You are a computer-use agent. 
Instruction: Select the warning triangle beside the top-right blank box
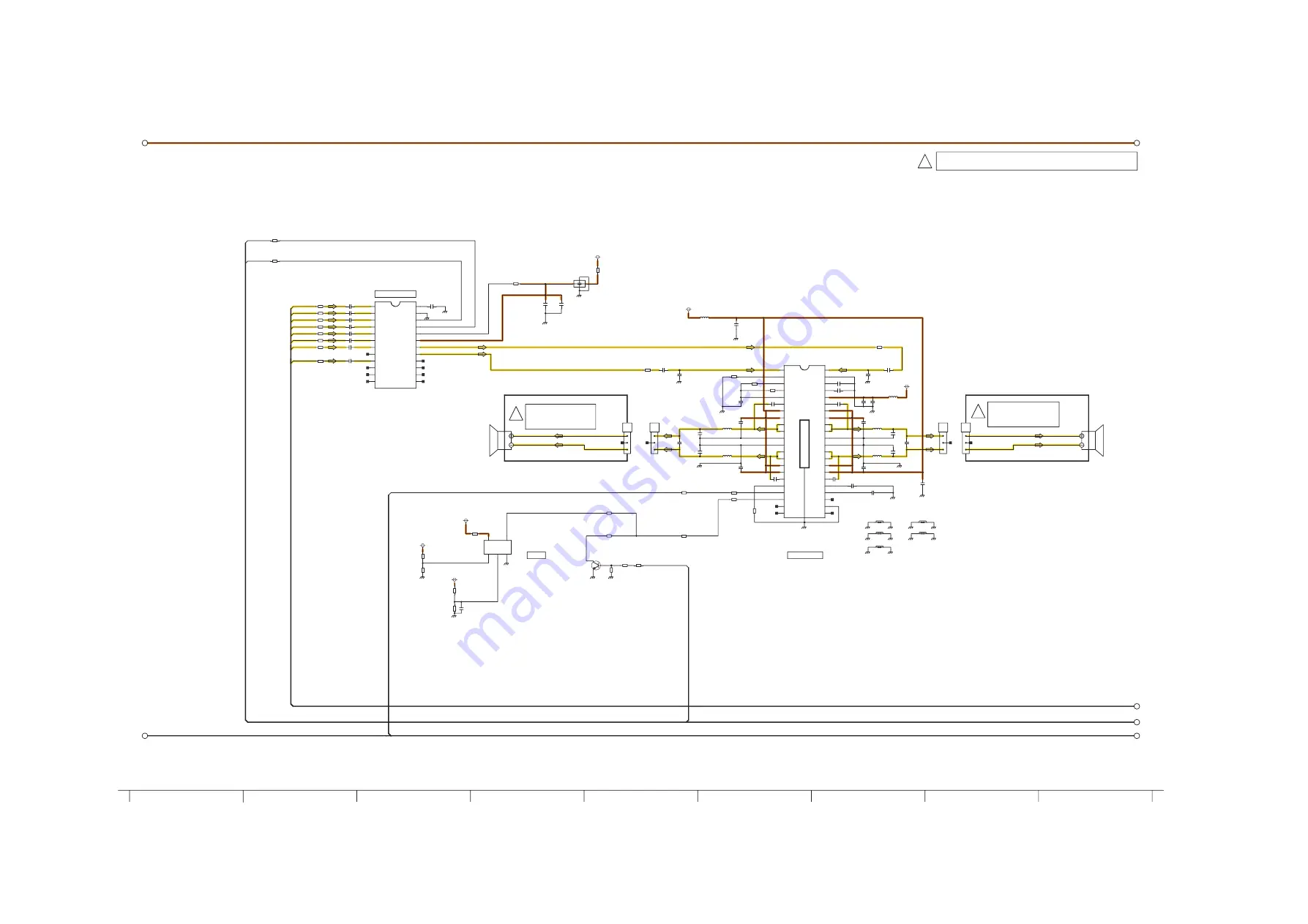924,161
